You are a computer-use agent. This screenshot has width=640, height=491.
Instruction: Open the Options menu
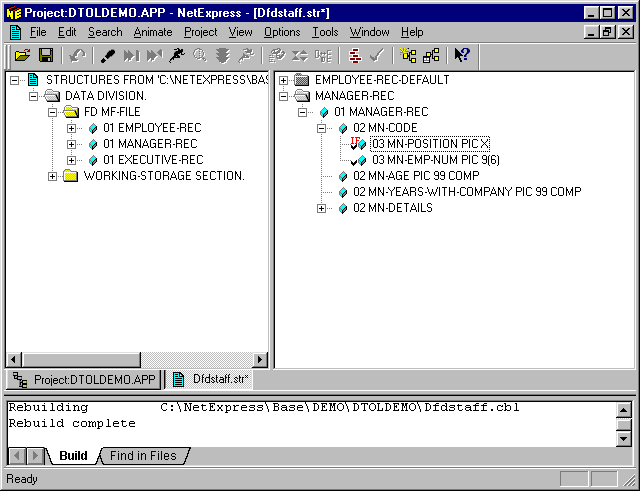pos(282,32)
